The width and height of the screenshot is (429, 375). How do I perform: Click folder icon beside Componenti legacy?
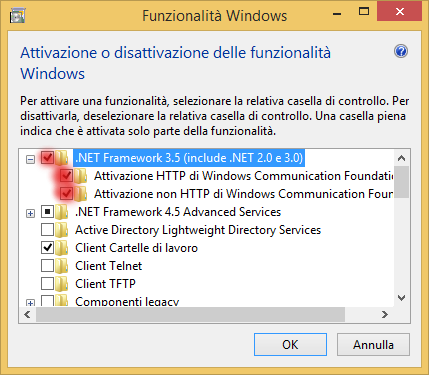click(x=61, y=301)
